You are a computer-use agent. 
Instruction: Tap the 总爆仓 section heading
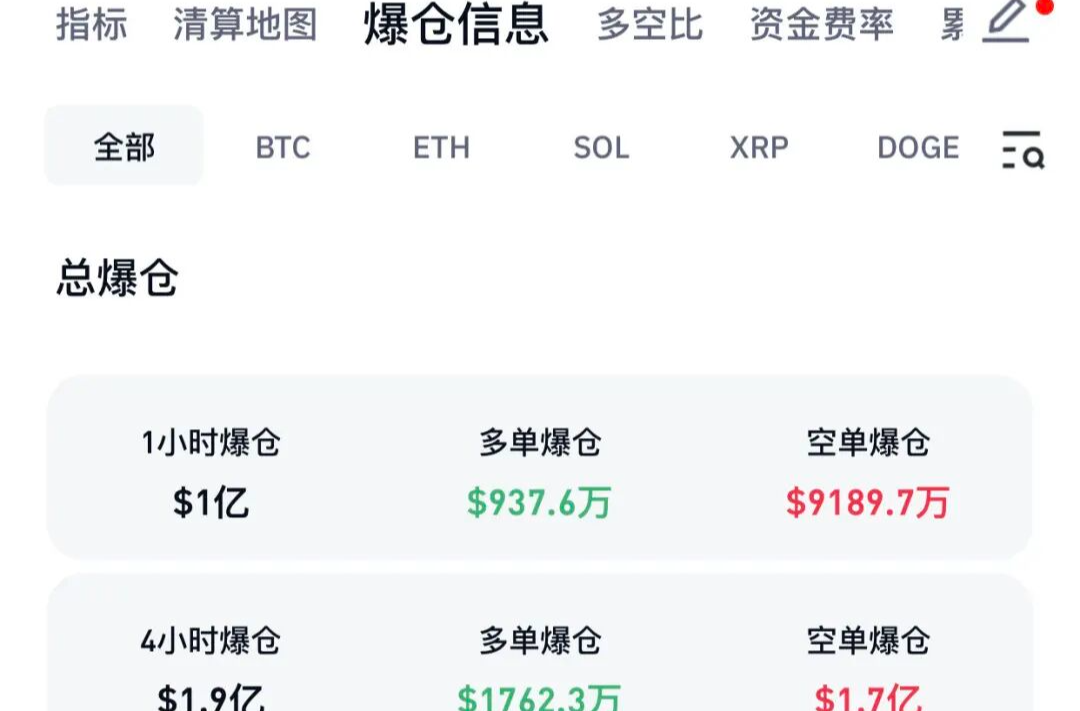pos(117,279)
